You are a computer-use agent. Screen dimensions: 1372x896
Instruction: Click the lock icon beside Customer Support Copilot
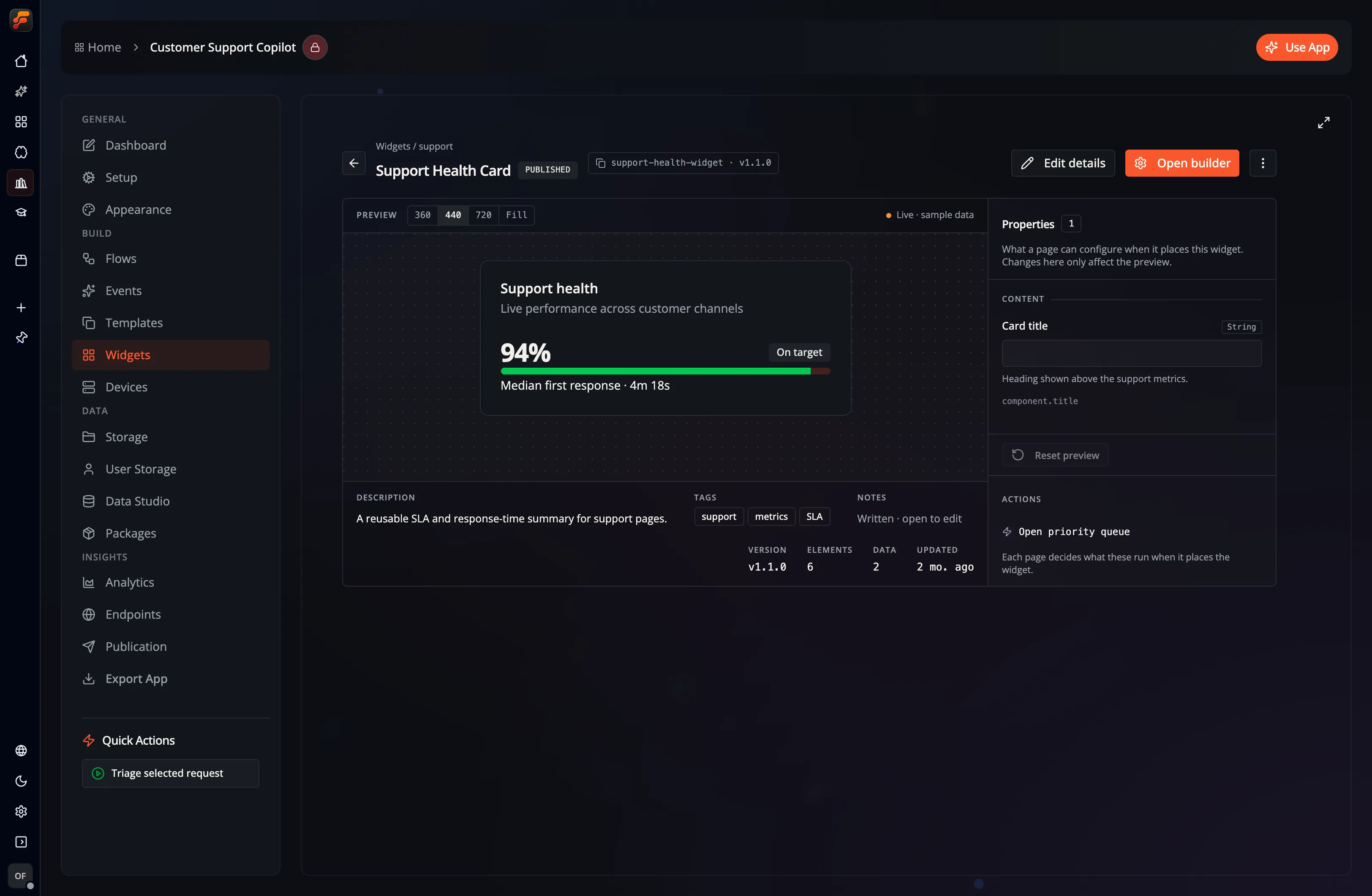[315, 47]
